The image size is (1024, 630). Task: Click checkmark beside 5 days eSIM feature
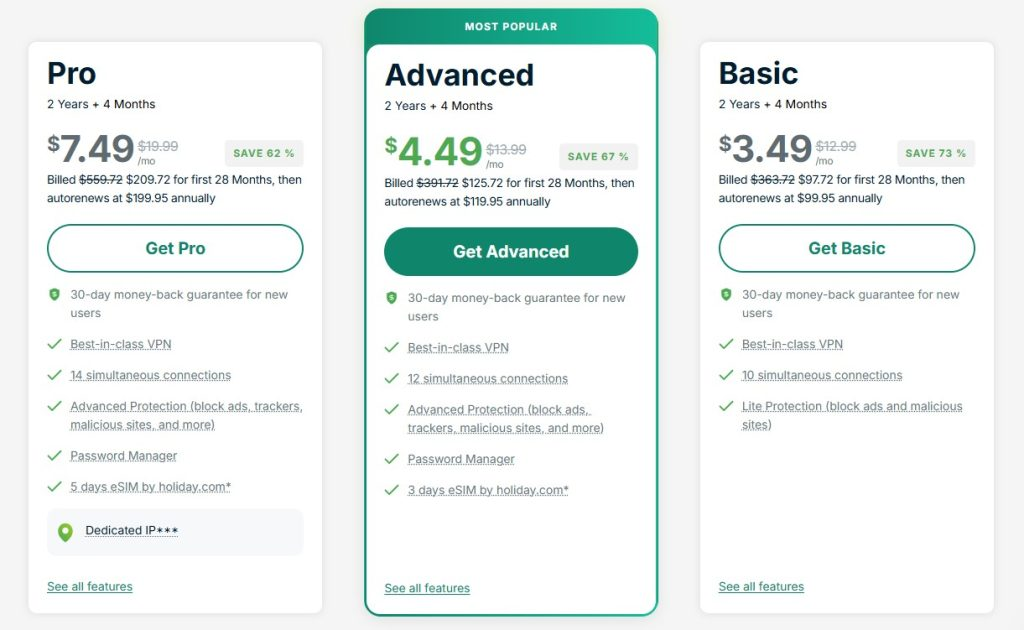[x=55, y=487]
